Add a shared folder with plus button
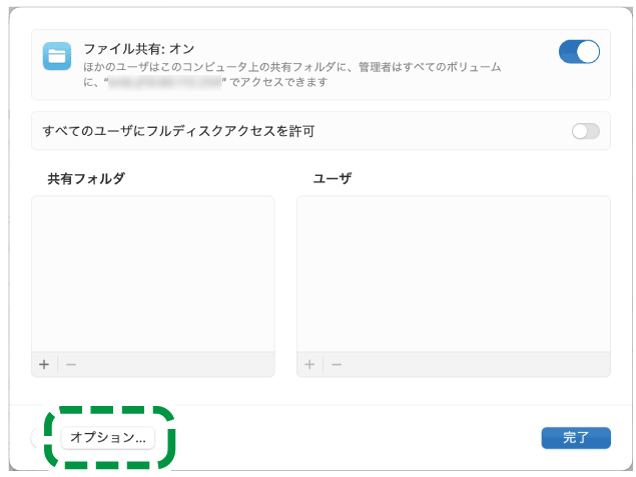 [44, 364]
